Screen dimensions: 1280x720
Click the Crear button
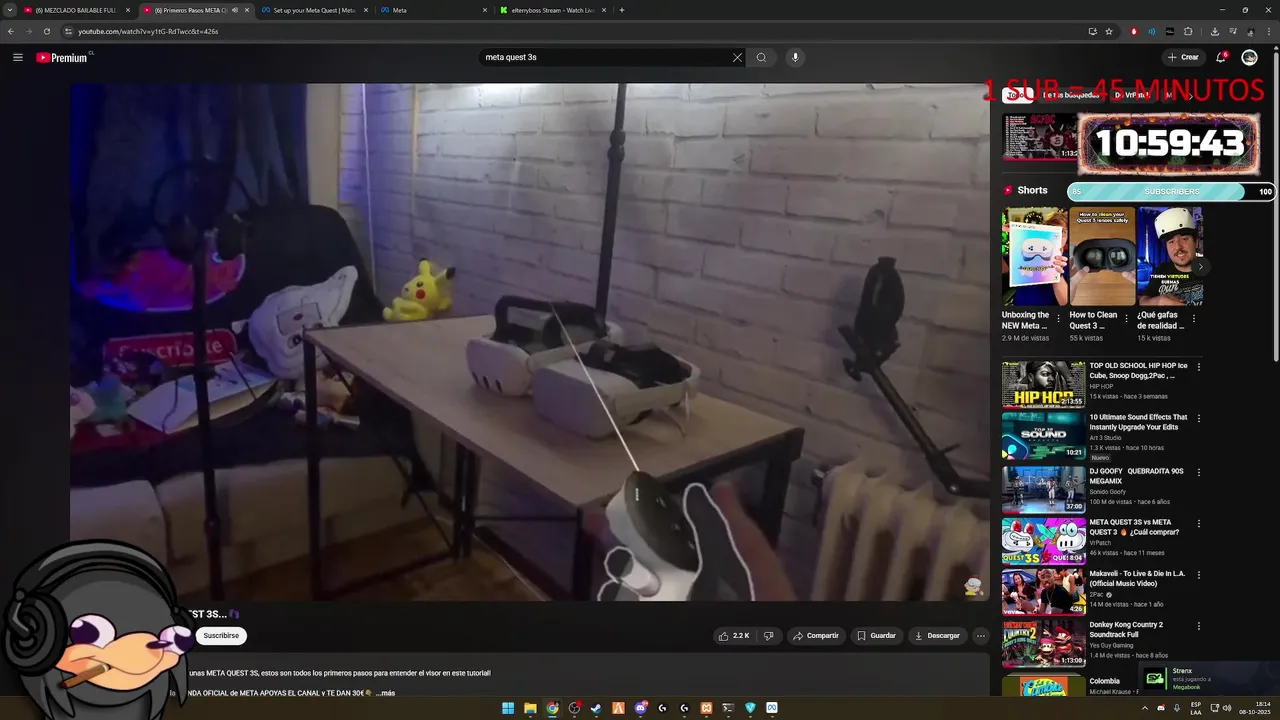click(x=1182, y=57)
